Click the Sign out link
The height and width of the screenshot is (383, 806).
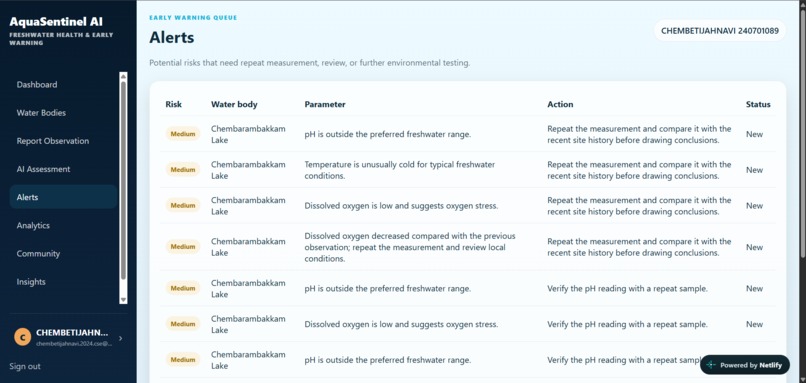[25, 366]
